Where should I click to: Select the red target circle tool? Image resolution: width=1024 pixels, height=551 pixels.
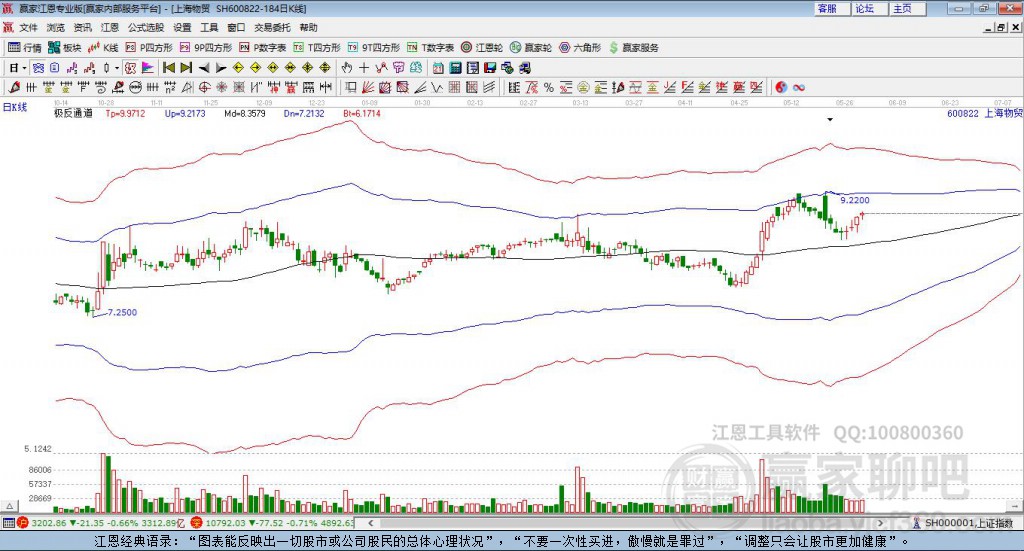[x=204, y=87]
